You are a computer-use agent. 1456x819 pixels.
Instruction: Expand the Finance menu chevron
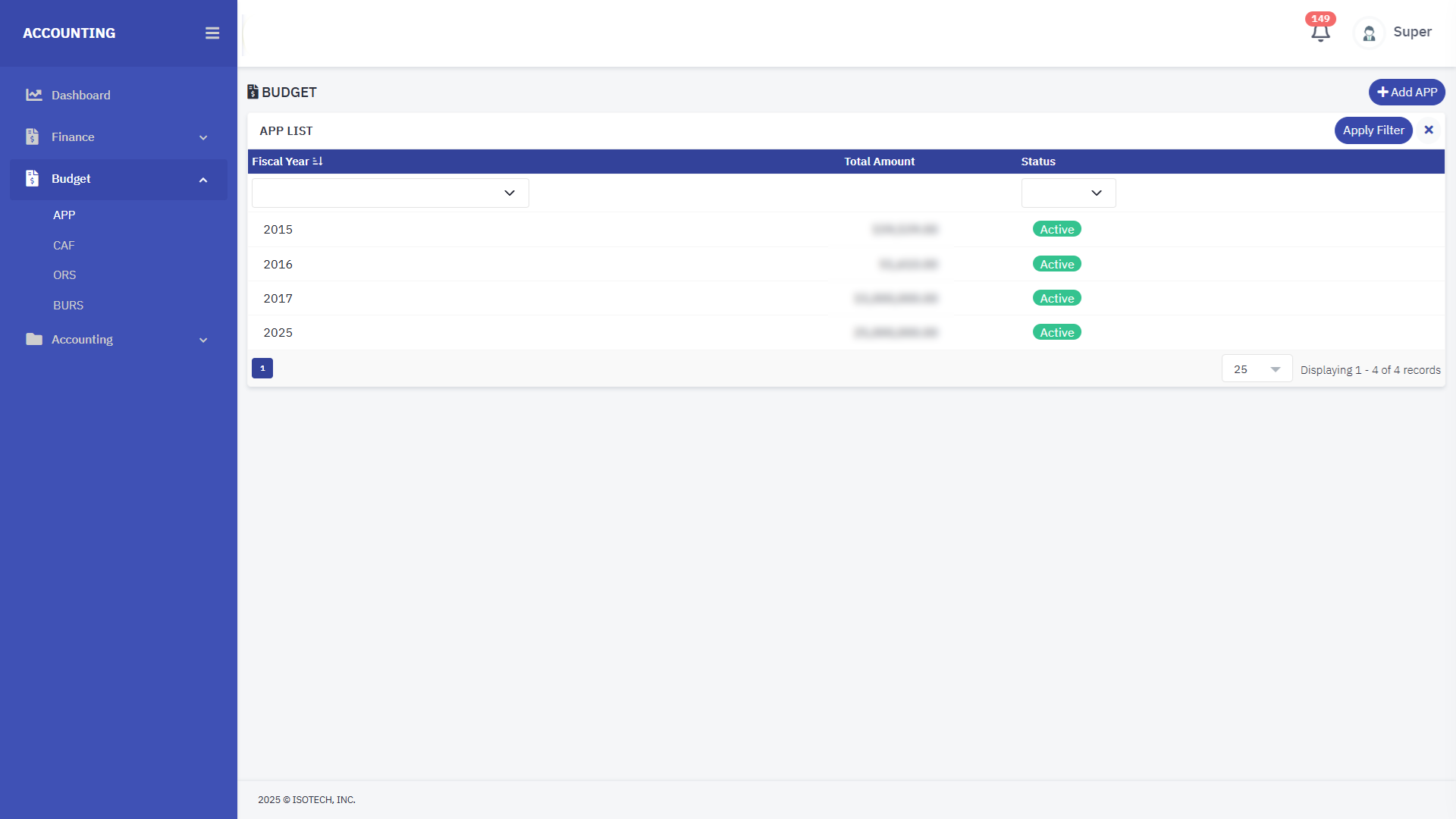[203, 137]
